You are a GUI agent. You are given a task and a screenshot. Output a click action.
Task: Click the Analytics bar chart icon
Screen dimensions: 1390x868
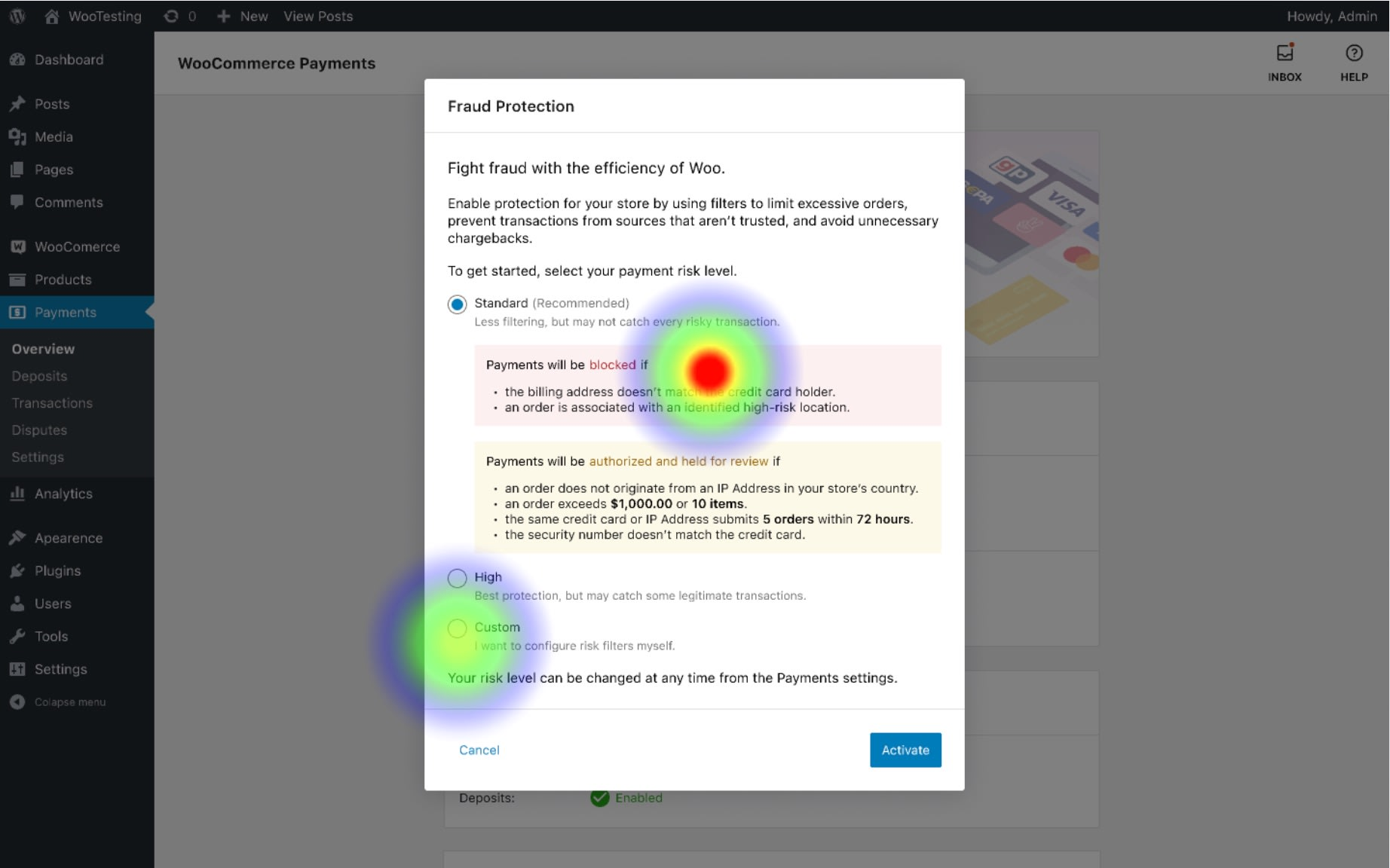17,494
